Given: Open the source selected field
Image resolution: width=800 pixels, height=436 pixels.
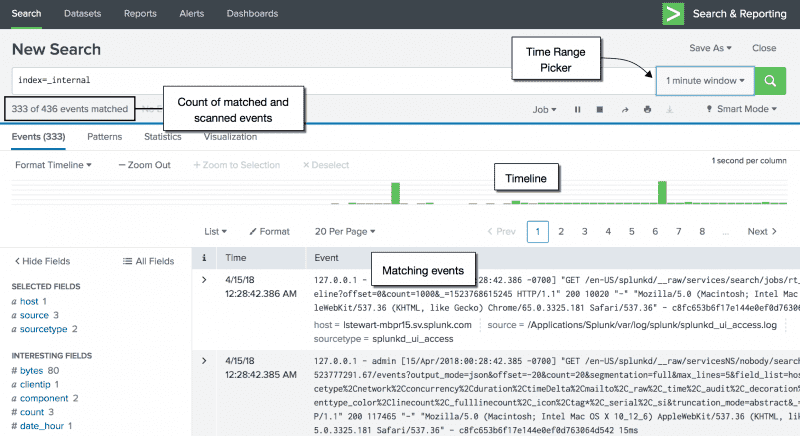Looking at the screenshot, I should (x=35, y=315).
